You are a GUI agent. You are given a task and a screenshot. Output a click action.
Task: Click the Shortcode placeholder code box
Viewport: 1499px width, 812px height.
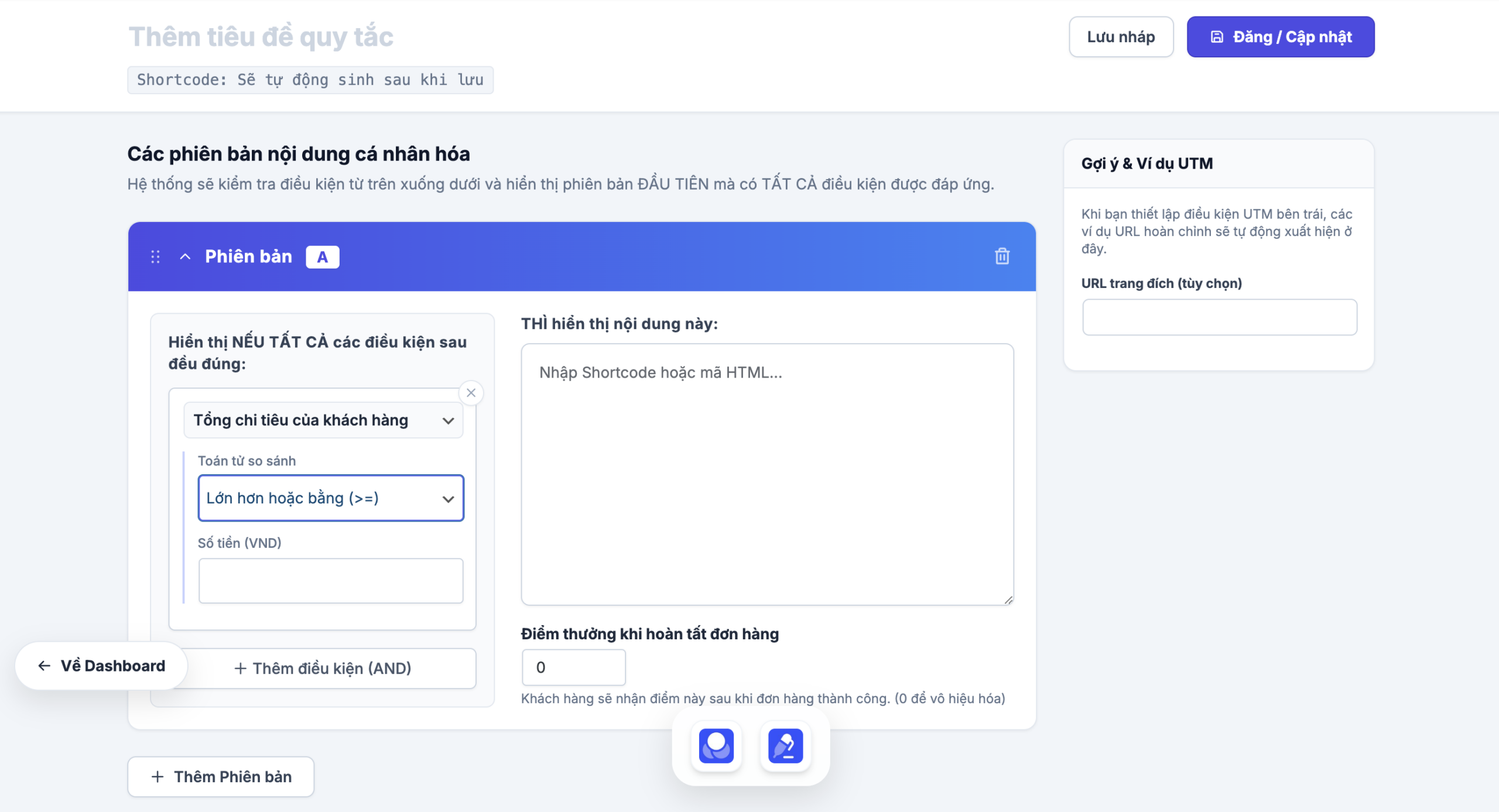pos(310,80)
